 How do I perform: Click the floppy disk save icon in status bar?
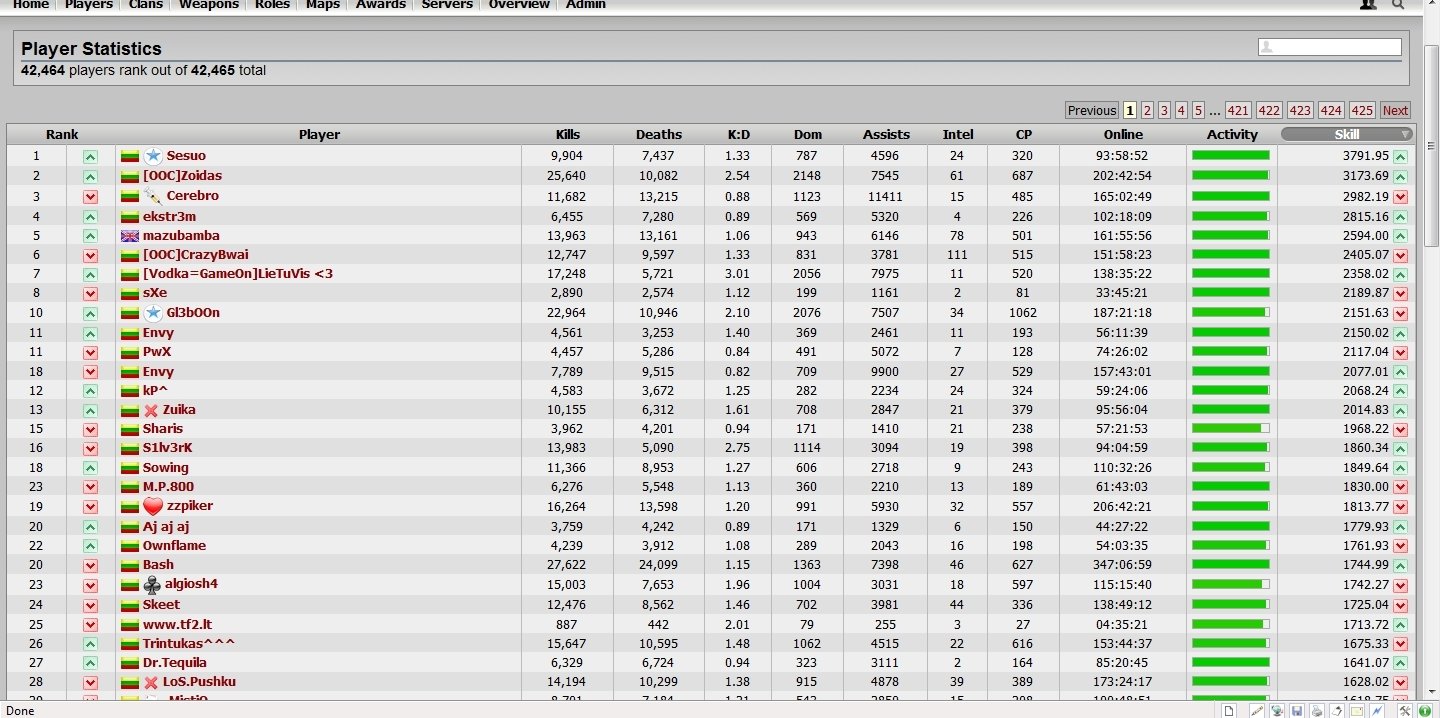(x=1296, y=710)
